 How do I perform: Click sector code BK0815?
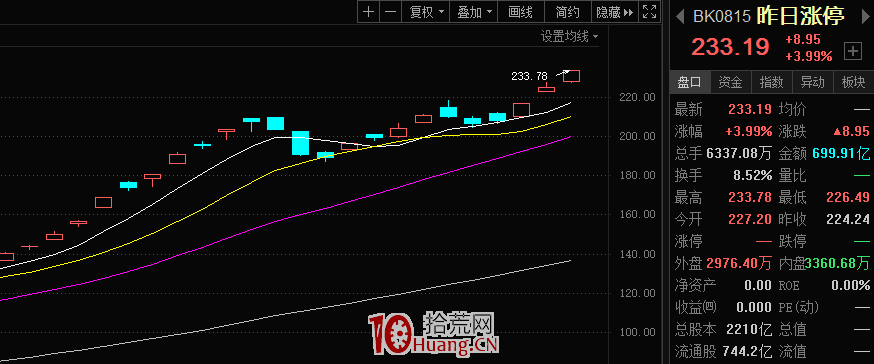(x=722, y=16)
